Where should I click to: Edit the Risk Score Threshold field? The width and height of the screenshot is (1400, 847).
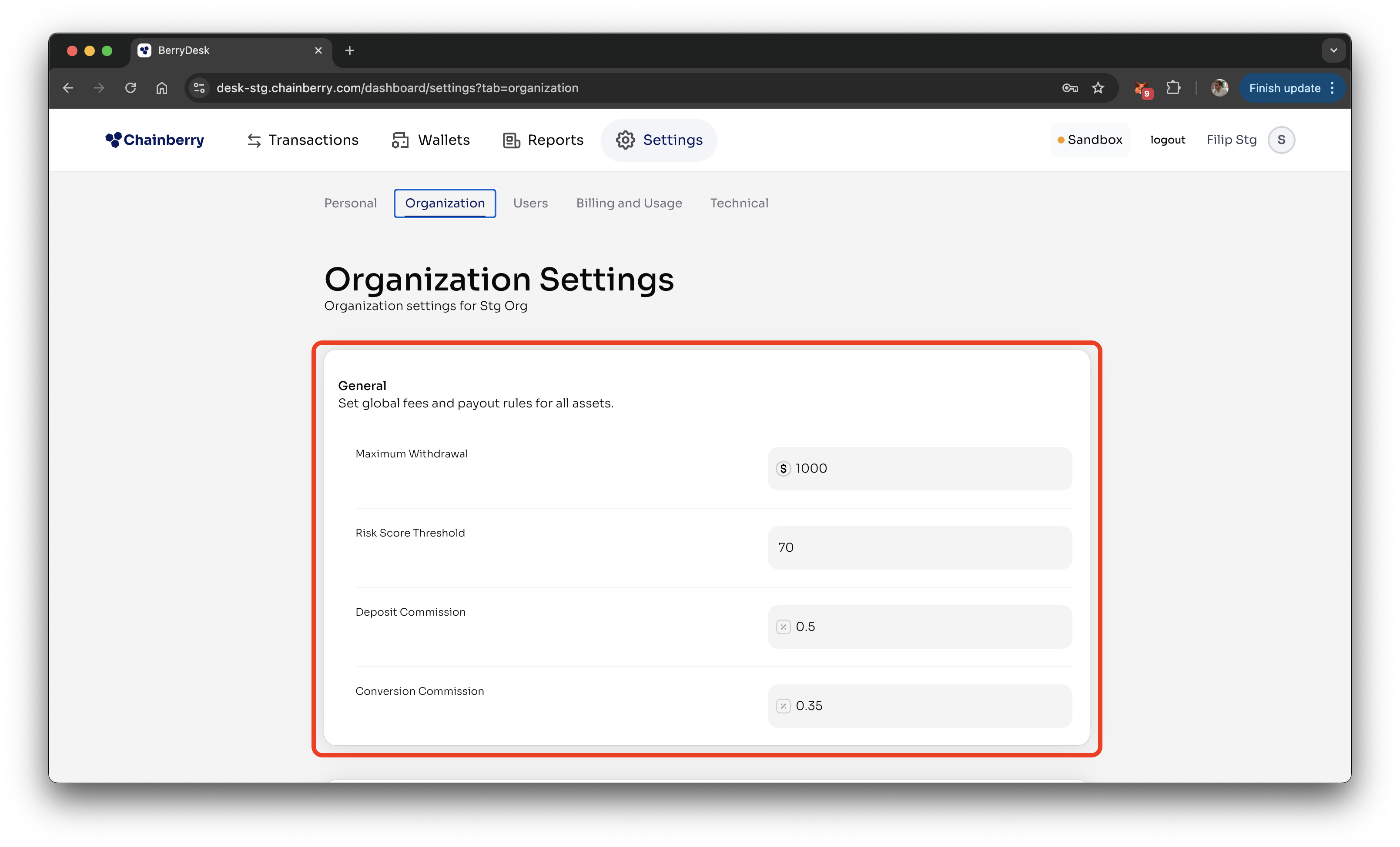point(919,547)
